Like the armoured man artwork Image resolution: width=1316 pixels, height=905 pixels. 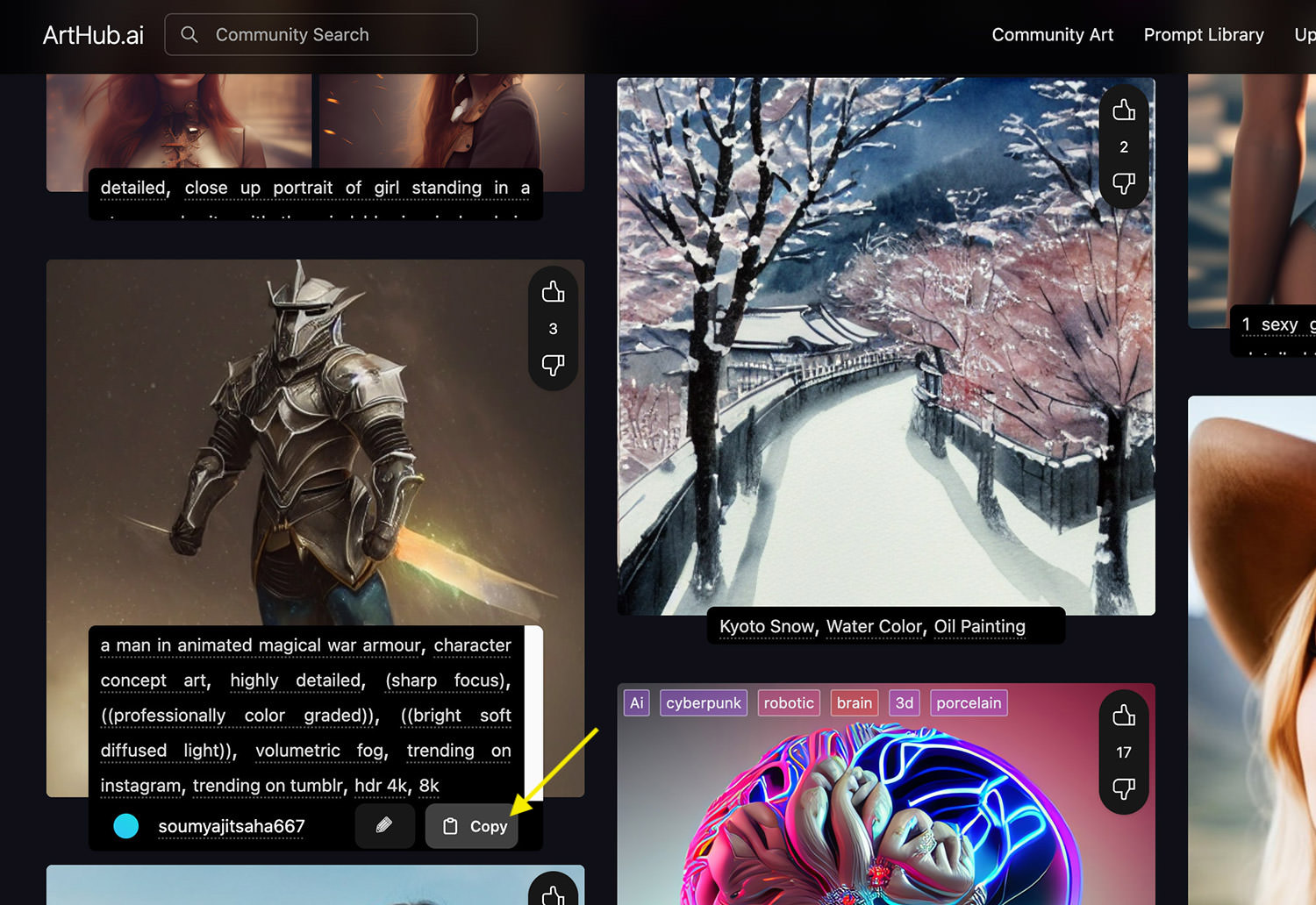[x=553, y=292]
